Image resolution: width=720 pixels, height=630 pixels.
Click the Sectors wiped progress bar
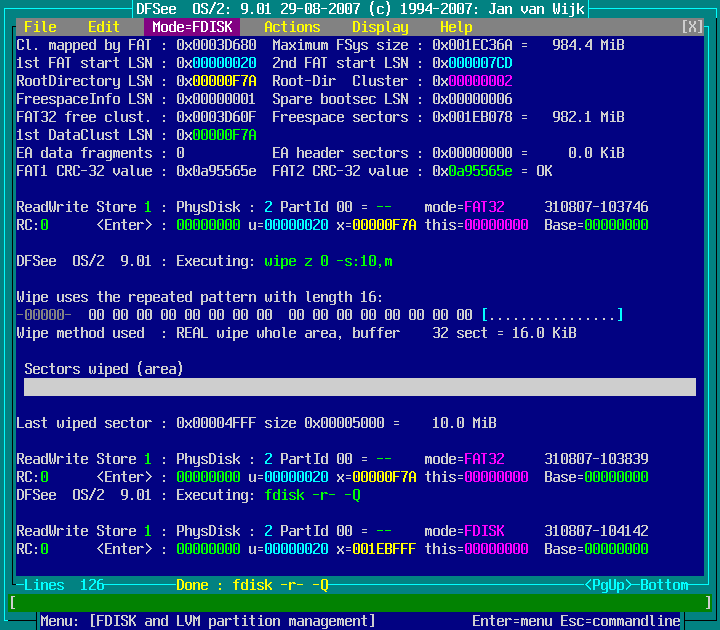[360, 387]
